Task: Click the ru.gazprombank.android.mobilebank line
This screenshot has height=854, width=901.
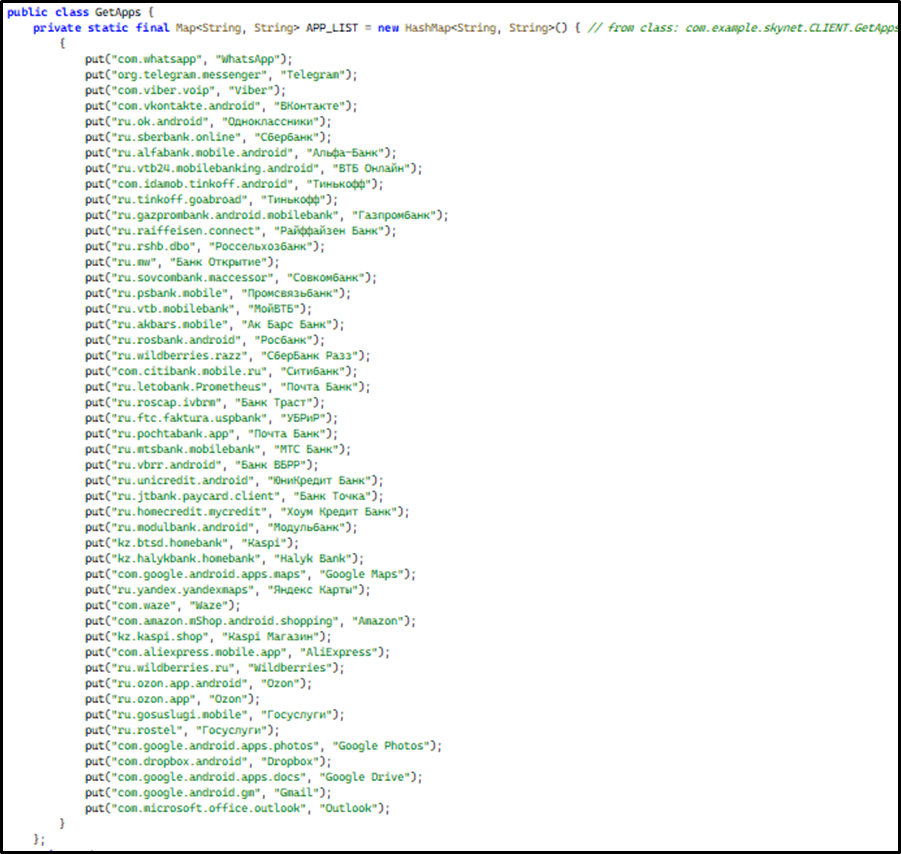Action: (267, 215)
